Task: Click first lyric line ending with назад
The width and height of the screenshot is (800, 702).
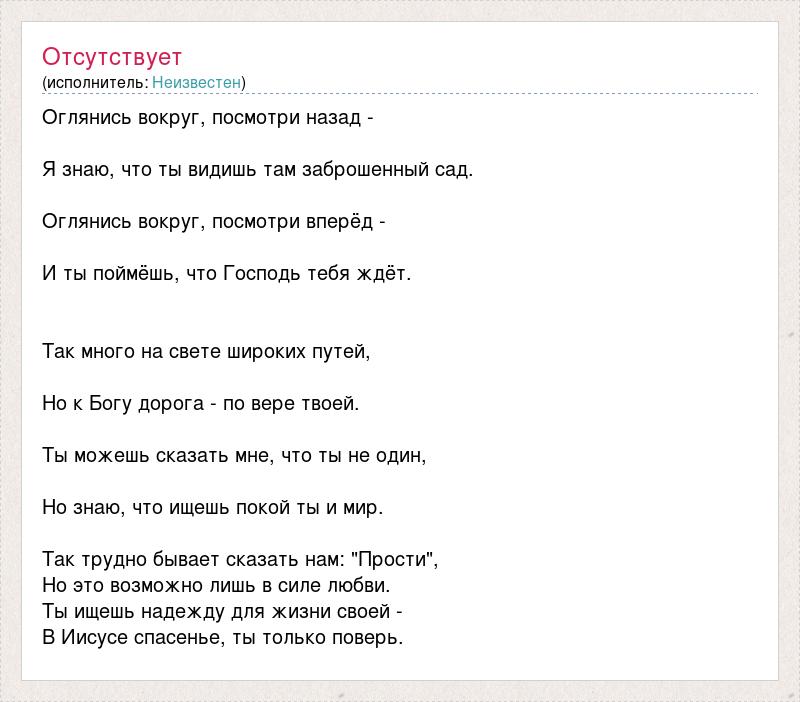Action: [208, 117]
